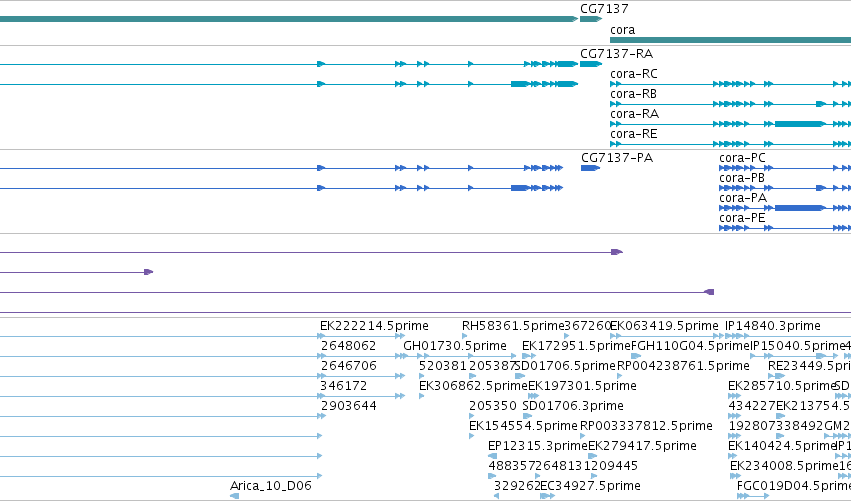Click the 488357 feature label
This screenshot has width=851, height=501.
pos(512,466)
